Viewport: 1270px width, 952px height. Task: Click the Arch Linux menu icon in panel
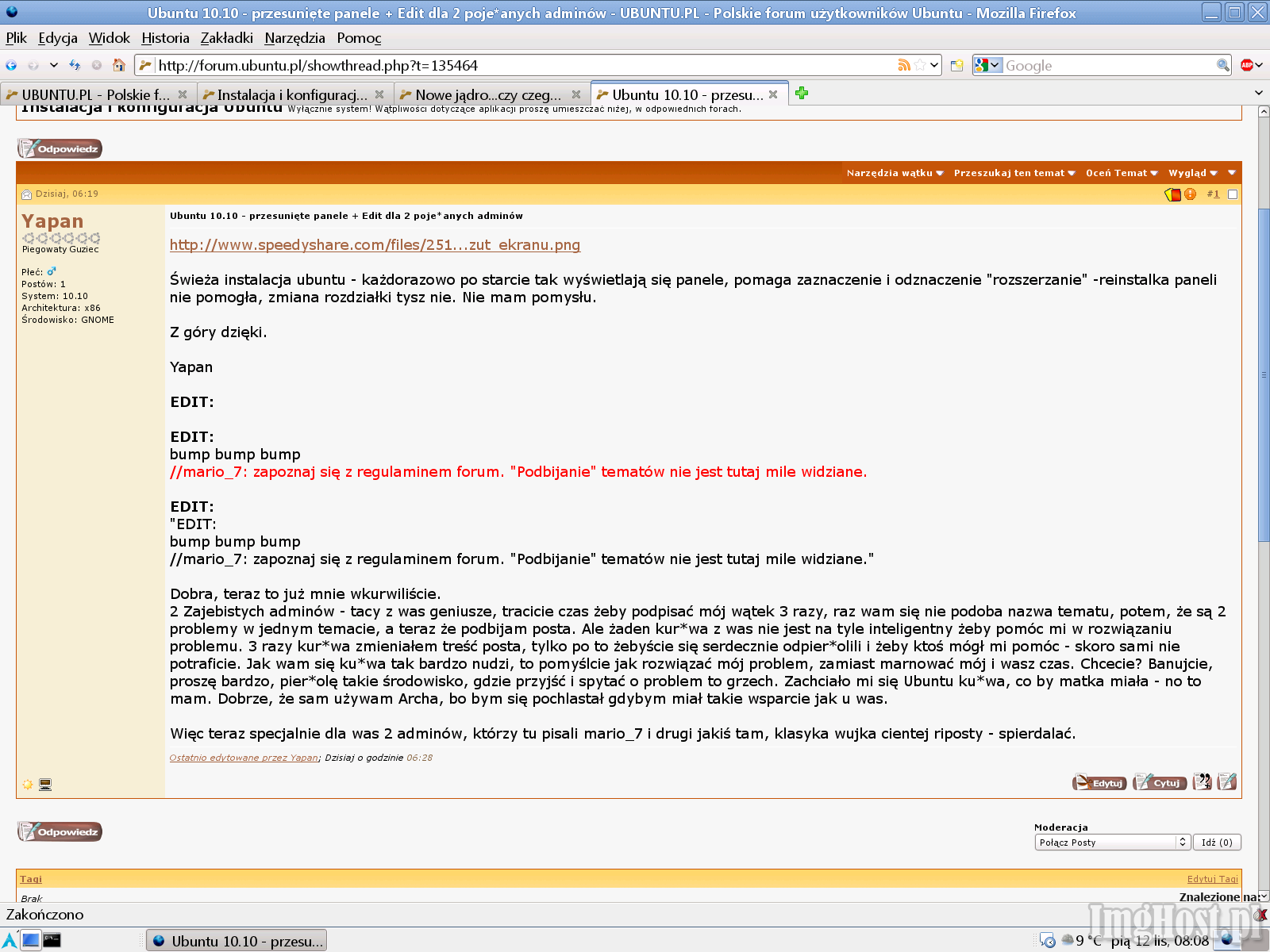10,941
